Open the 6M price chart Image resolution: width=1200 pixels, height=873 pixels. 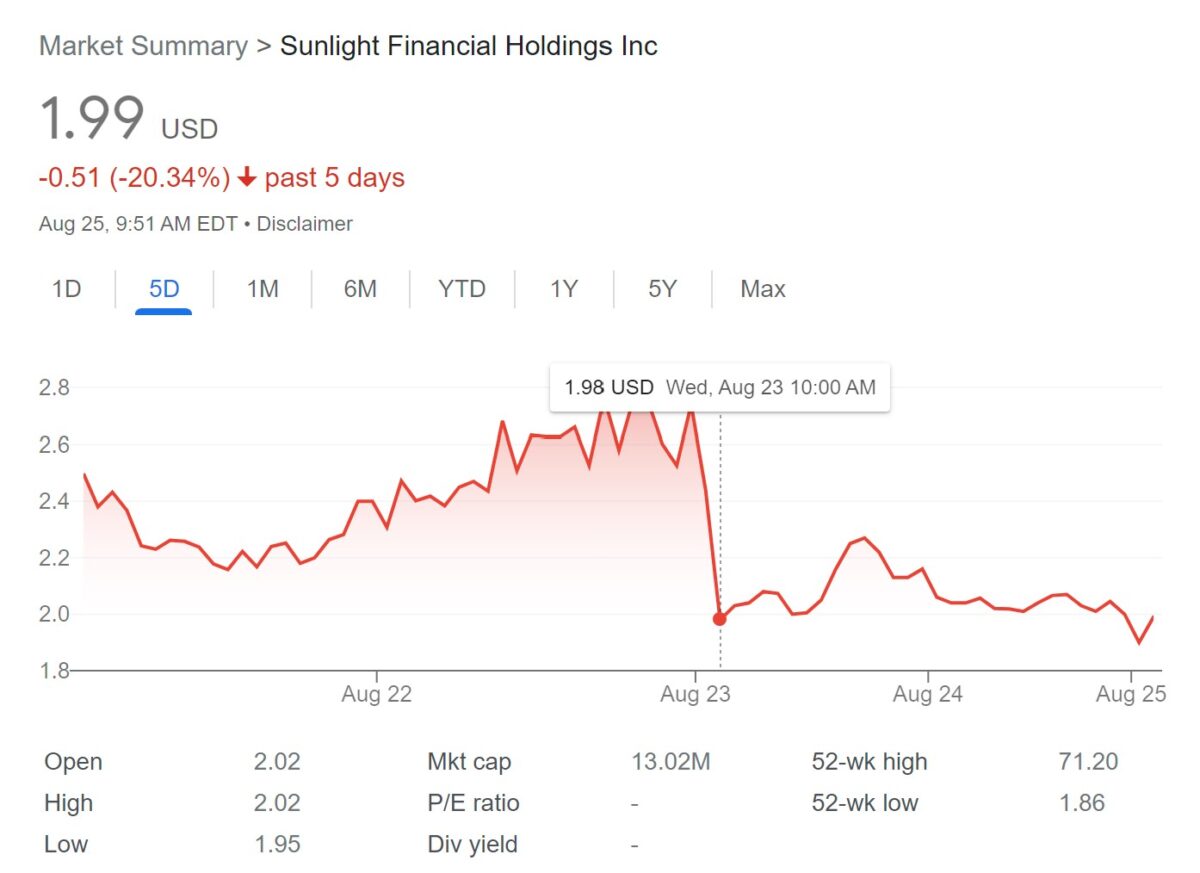point(360,289)
